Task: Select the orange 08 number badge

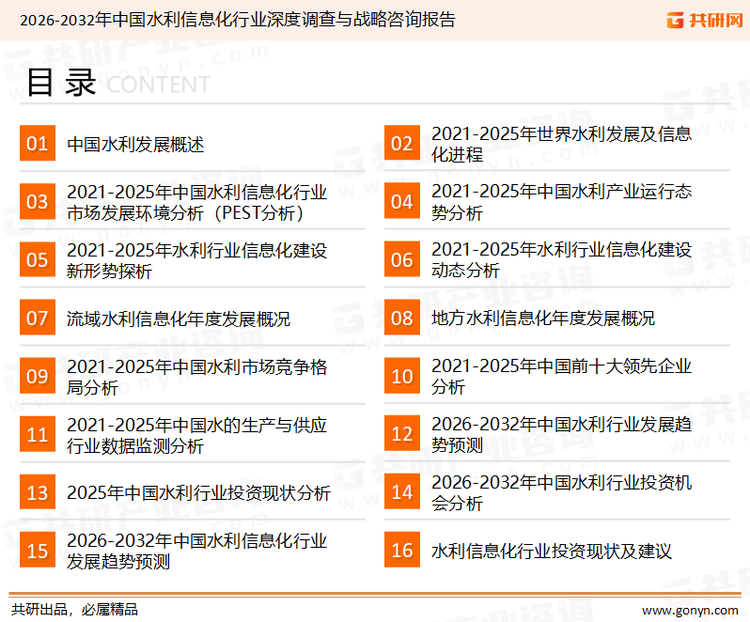Action: [x=402, y=318]
